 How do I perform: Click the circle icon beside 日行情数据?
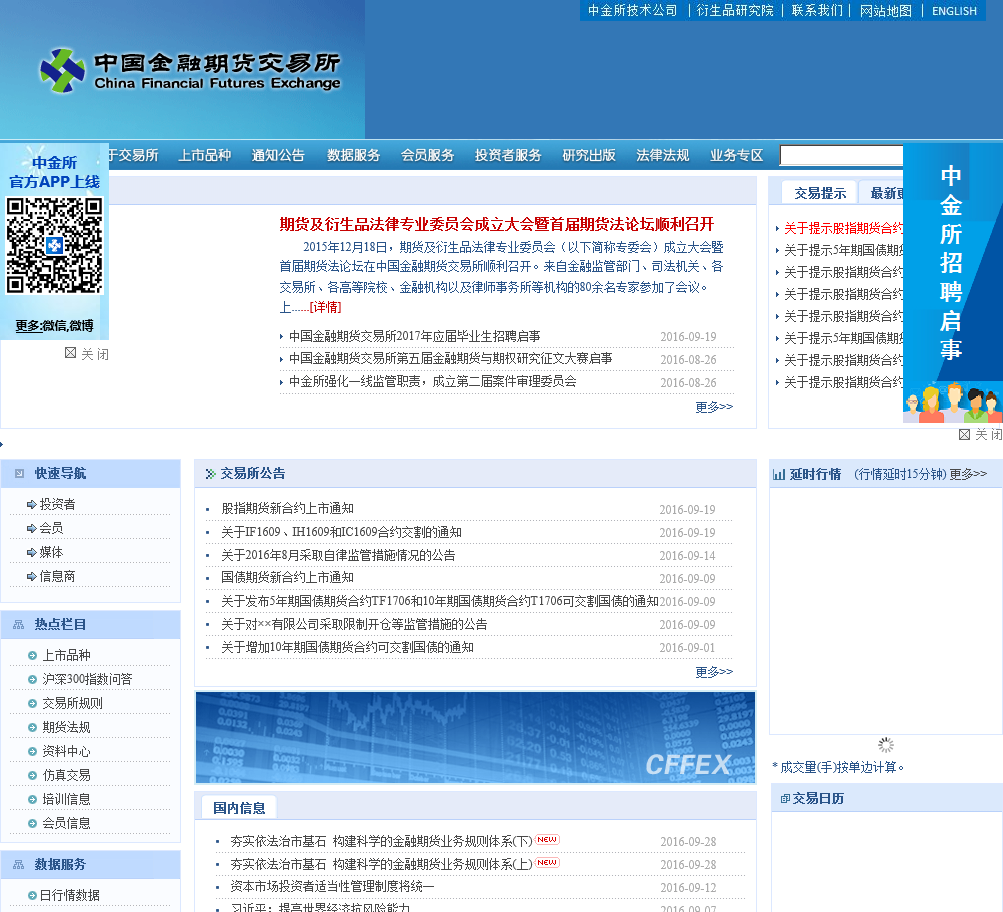click(x=33, y=895)
